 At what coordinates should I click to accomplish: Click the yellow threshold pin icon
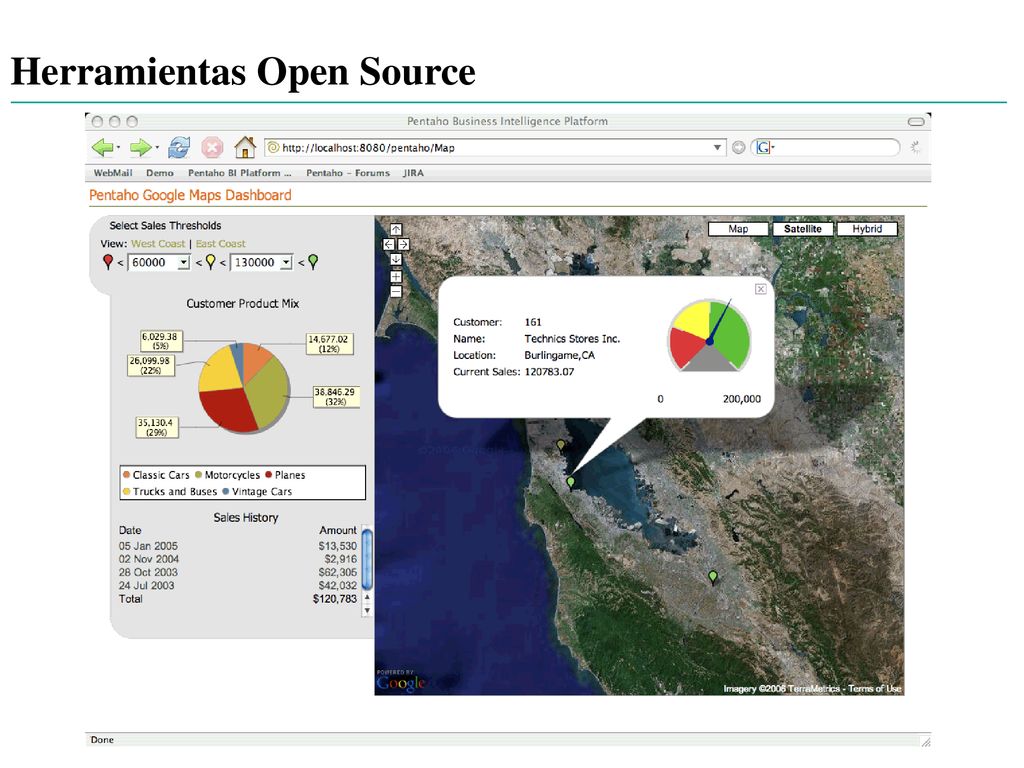coord(210,262)
